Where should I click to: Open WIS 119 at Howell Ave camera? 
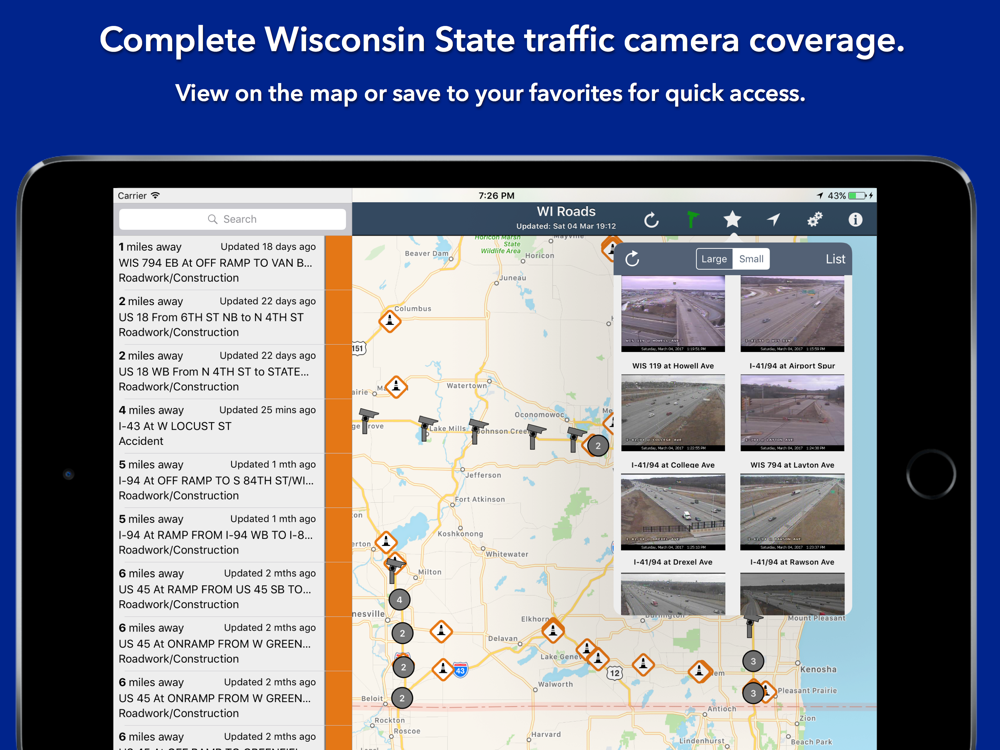coord(673,413)
